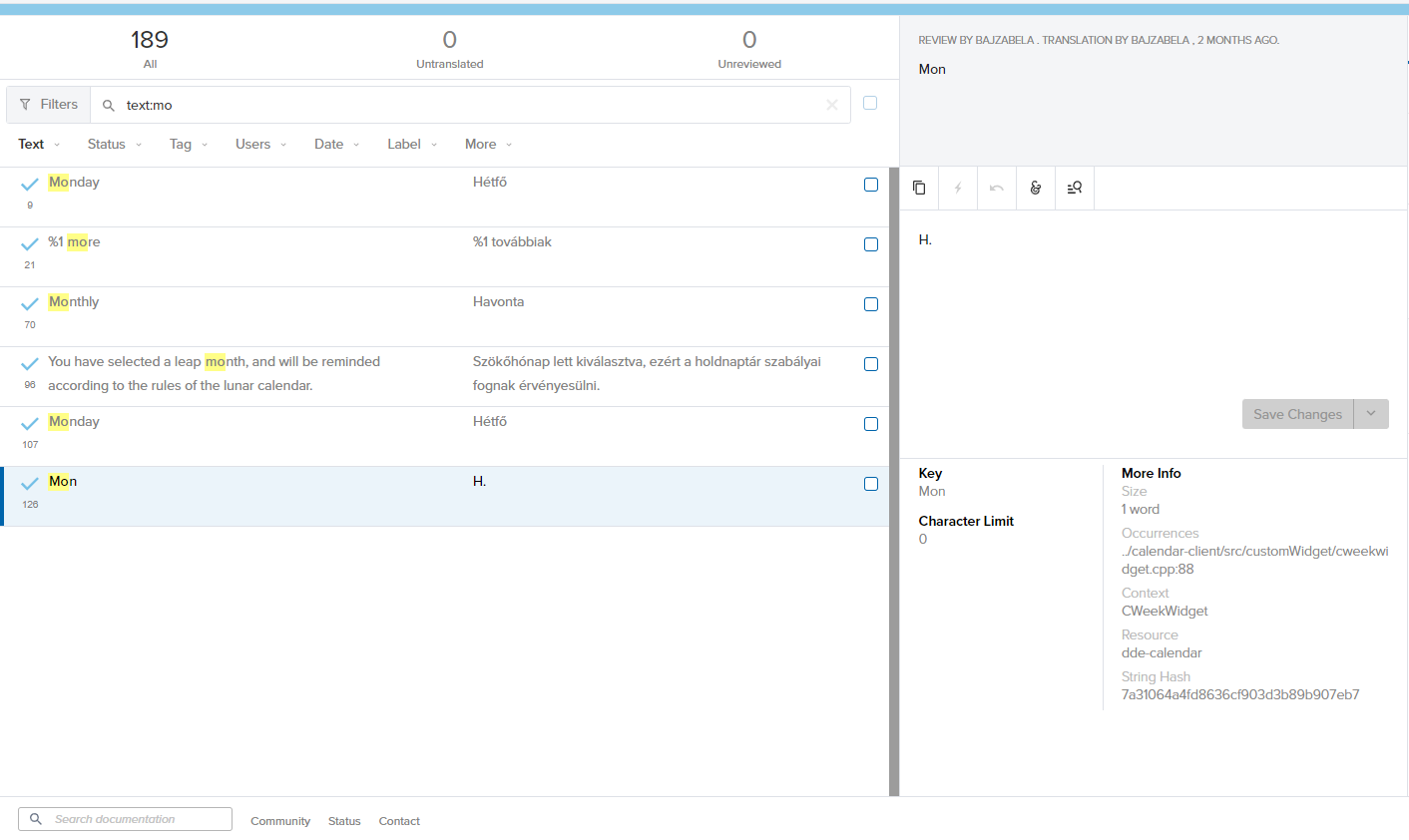This screenshot has width=1409, height=840.
Task: Select the checkbox for string 107 Monday
Action: (871, 424)
